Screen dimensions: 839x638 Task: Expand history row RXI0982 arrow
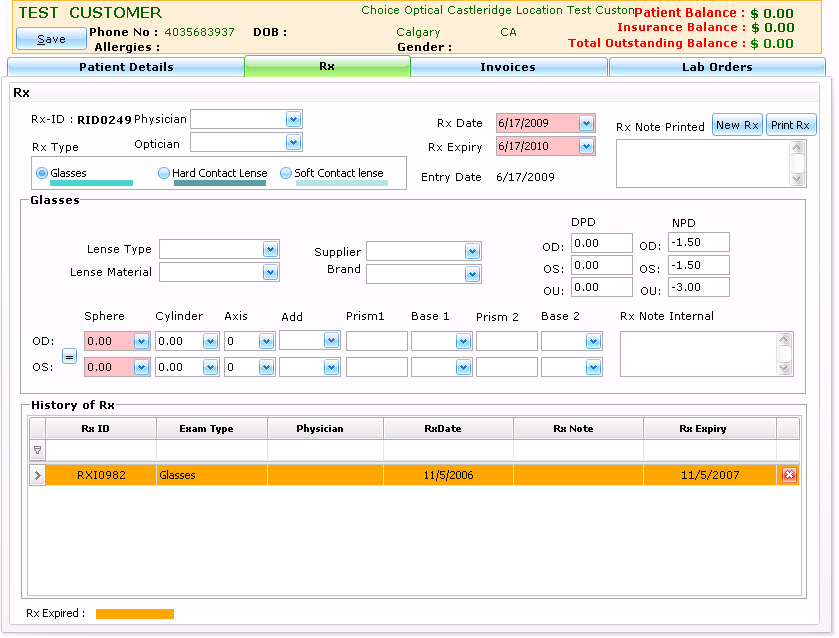pos(37,475)
